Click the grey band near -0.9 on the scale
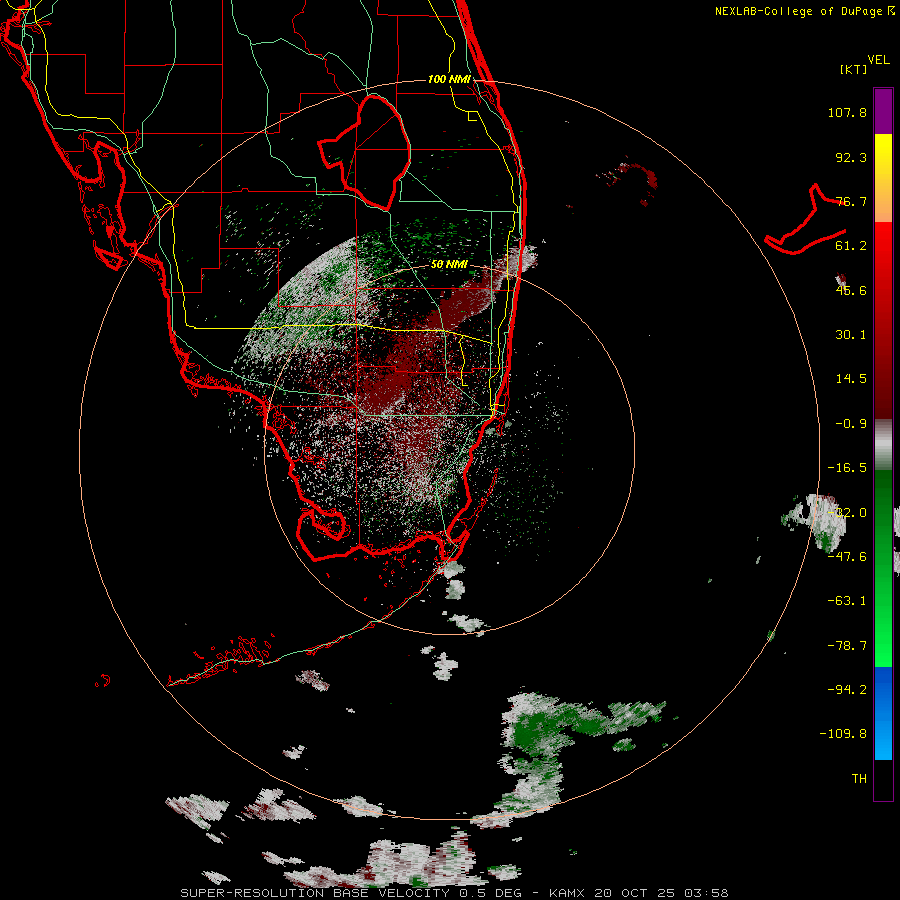Image resolution: width=900 pixels, height=900 pixels. click(x=883, y=444)
